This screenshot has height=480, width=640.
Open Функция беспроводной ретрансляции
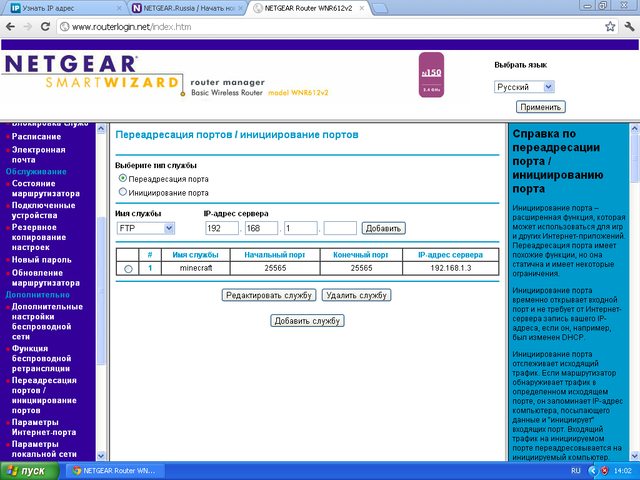[x=41, y=358]
